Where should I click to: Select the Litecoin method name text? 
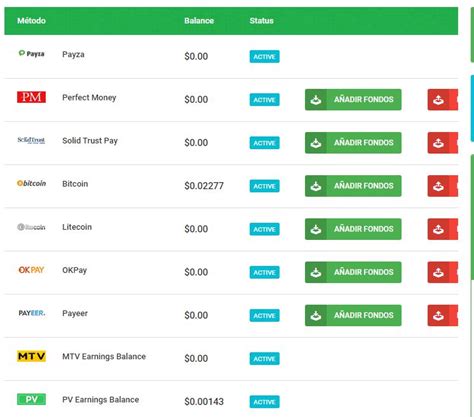[x=77, y=227]
